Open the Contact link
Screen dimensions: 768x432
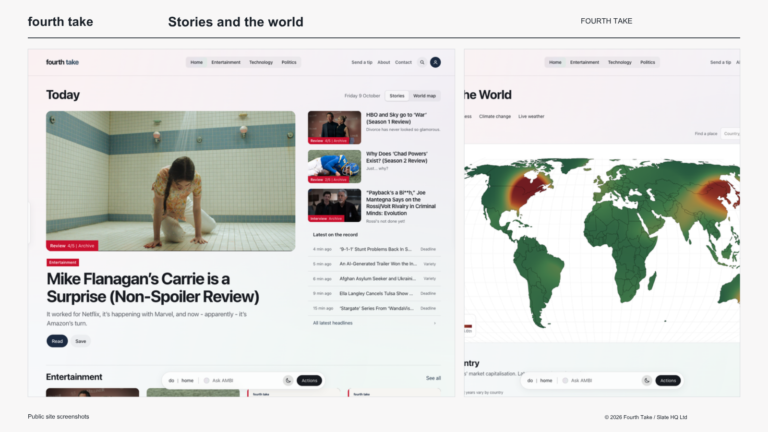point(403,62)
